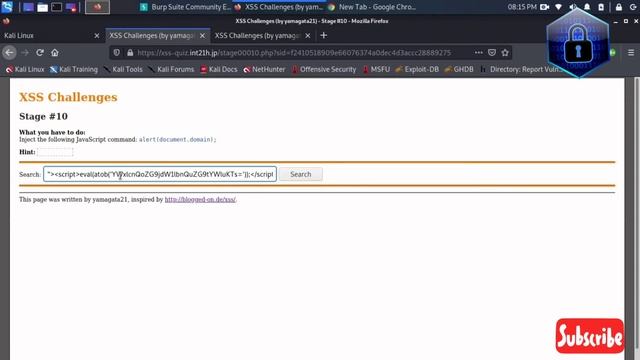
Task: Click the Stage #10 heading
Action: (43, 116)
